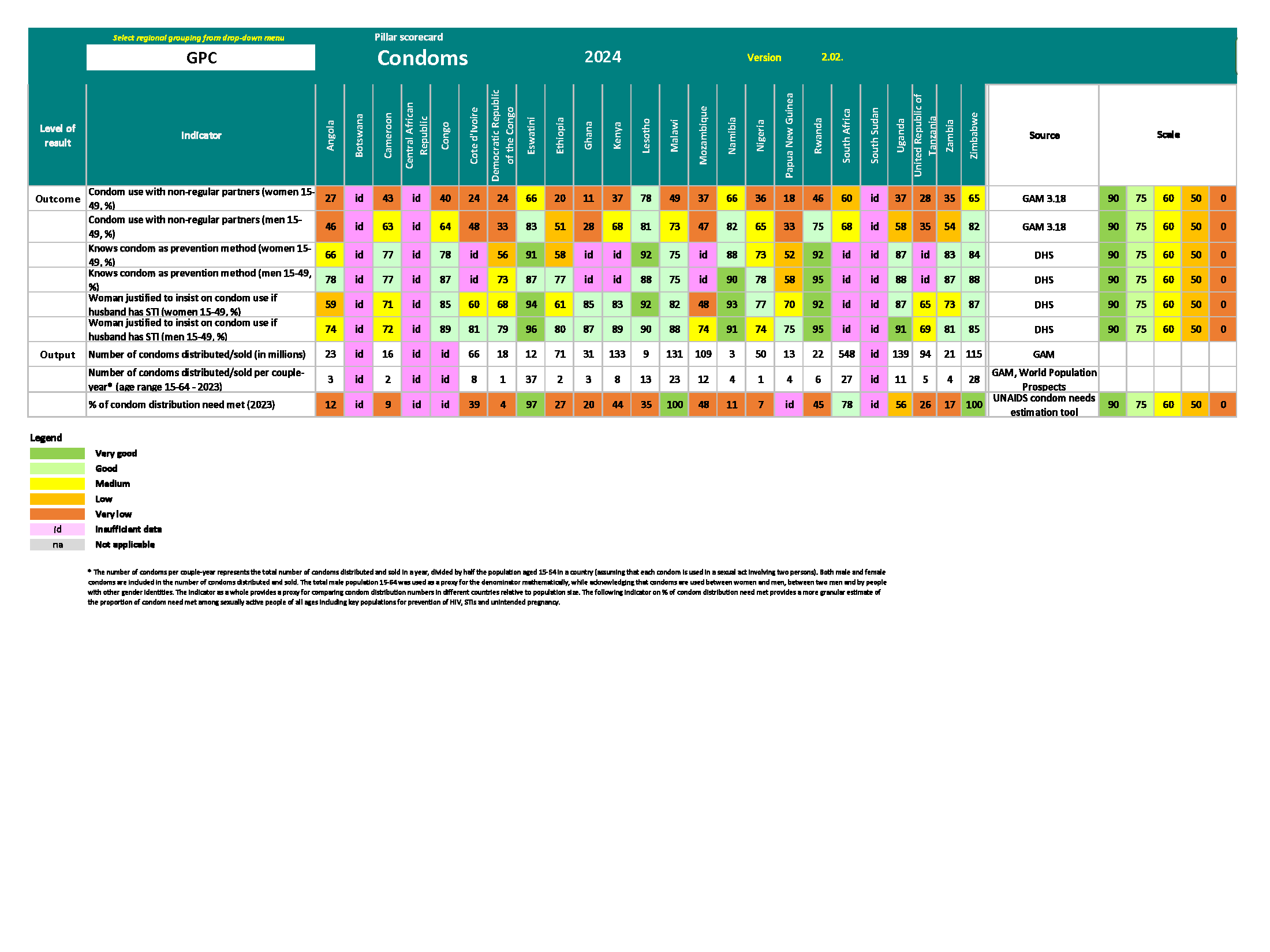Click Angola's 27 condom use women cell

(x=330, y=198)
